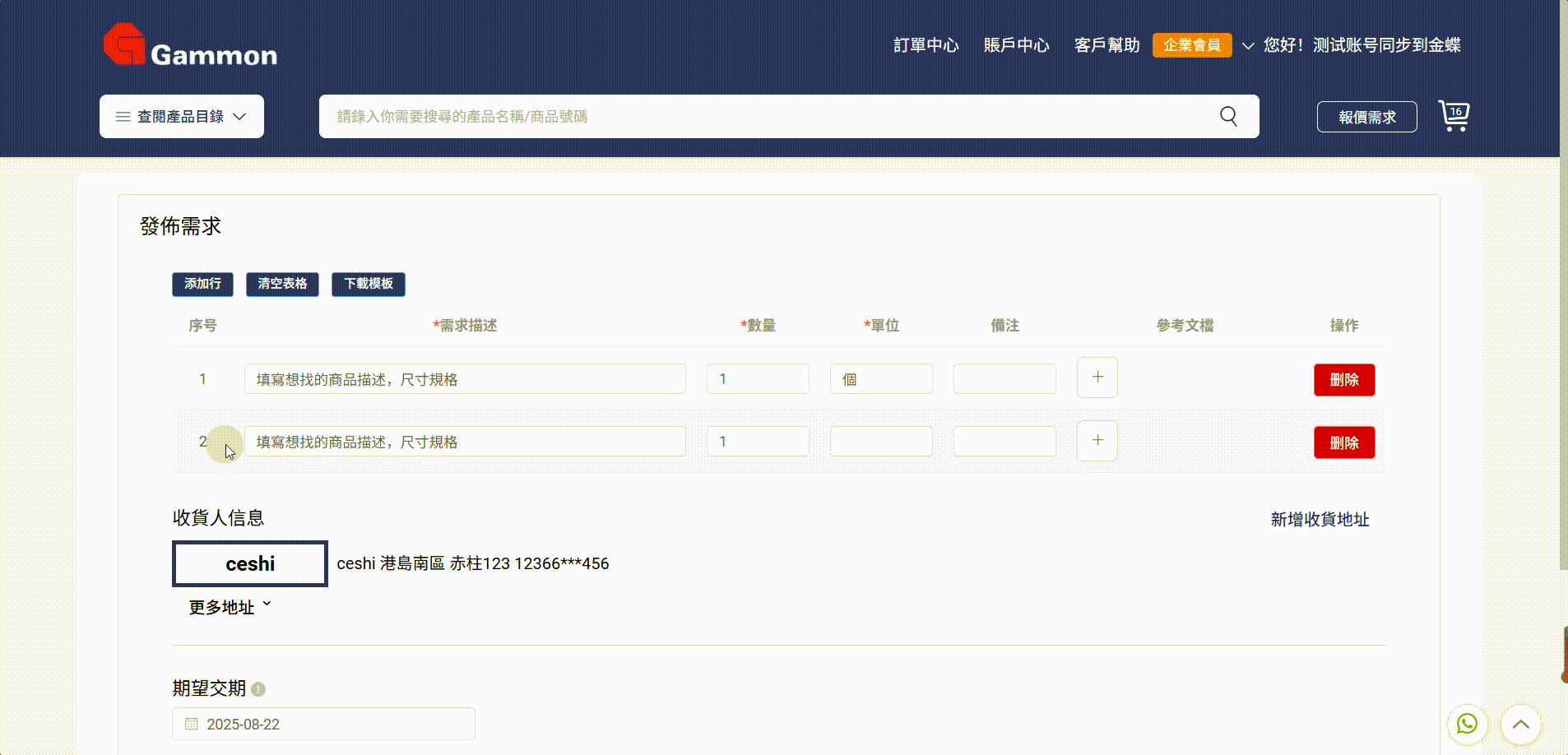Add reference document for row 2

[1097, 441]
